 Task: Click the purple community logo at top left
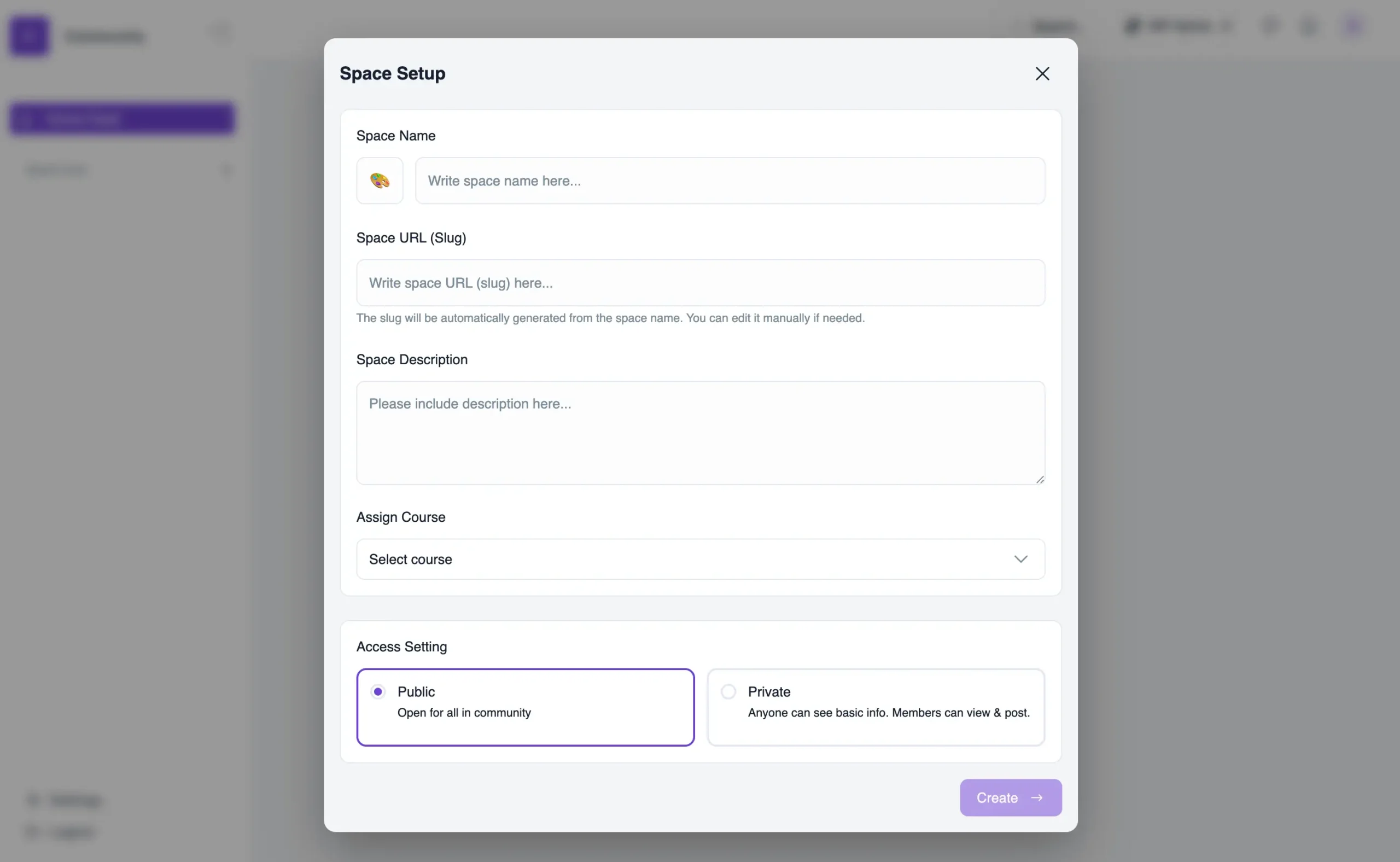(x=29, y=36)
